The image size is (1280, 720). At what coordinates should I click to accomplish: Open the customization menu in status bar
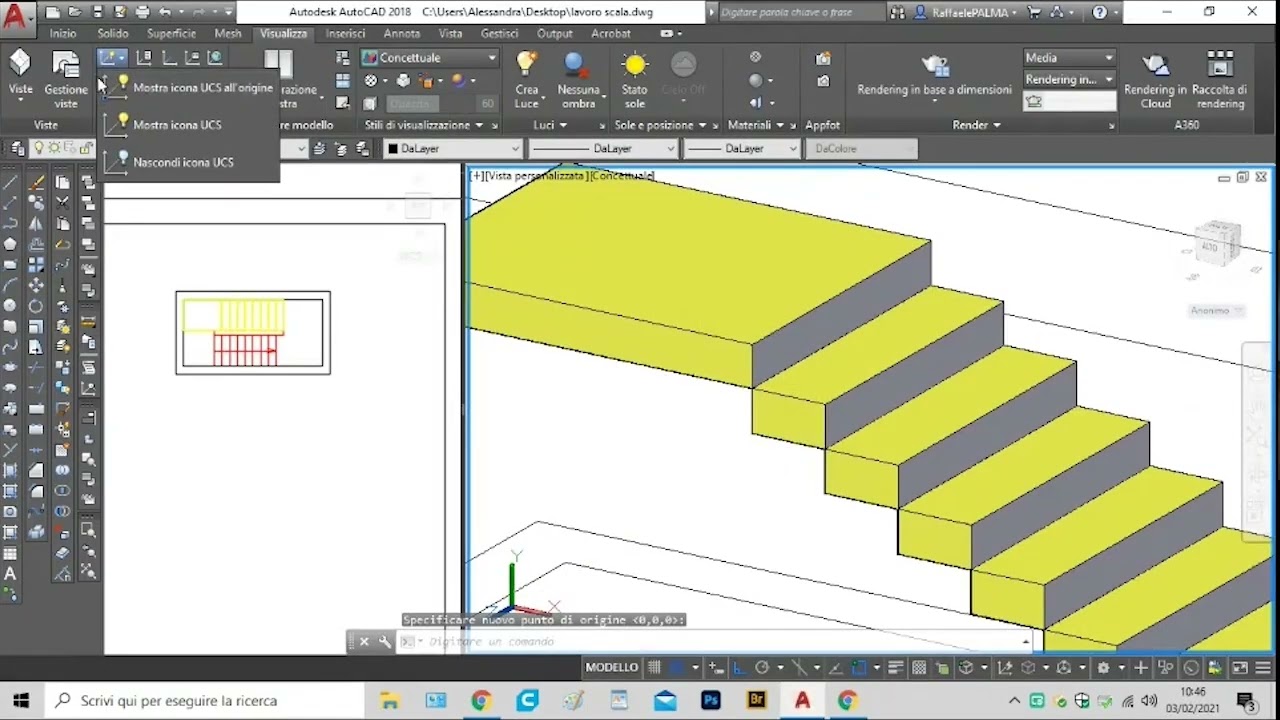1262,668
